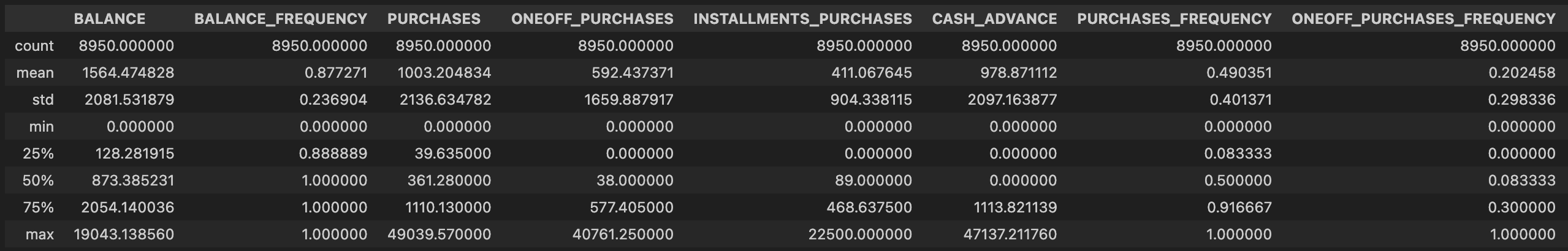Select INSTALLMENTS_PURCHASES max value 22500.000000
This screenshot has height=251, width=1568.
tap(860, 234)
